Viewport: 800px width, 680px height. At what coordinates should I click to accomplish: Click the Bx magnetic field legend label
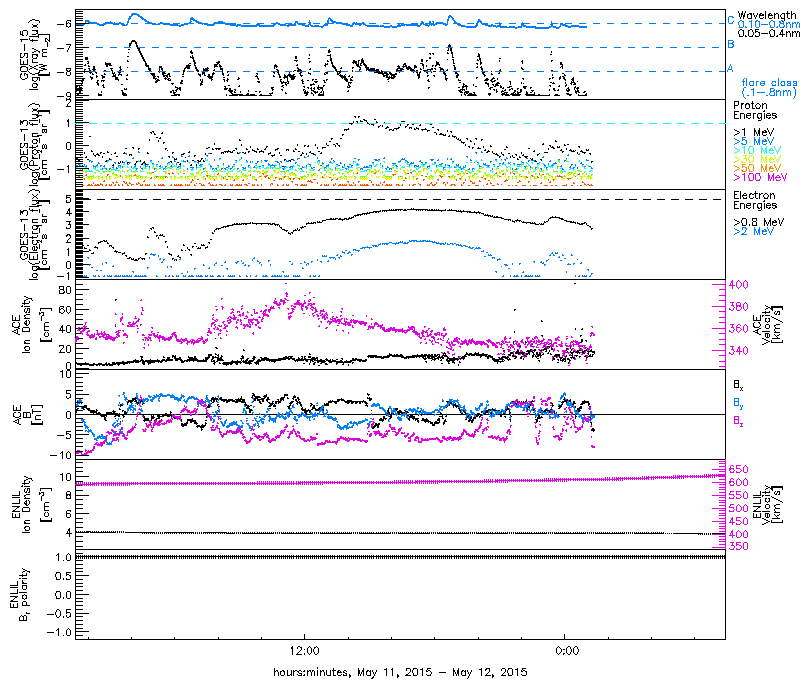tap(738, 385)
